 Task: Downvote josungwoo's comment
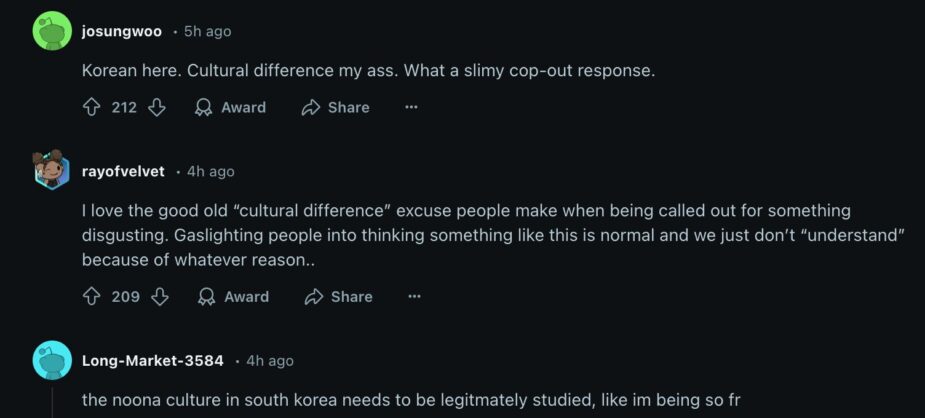click(156, 107)
